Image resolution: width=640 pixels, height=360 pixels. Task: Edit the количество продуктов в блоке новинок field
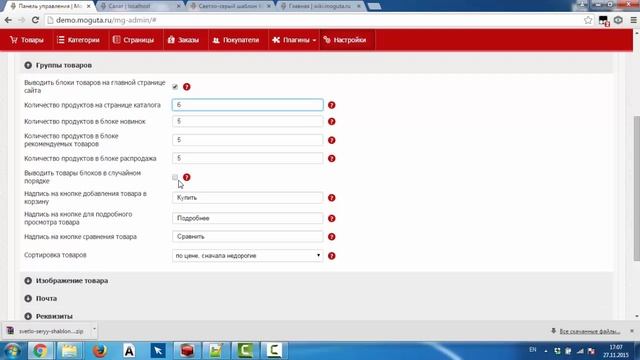(248, 121)
